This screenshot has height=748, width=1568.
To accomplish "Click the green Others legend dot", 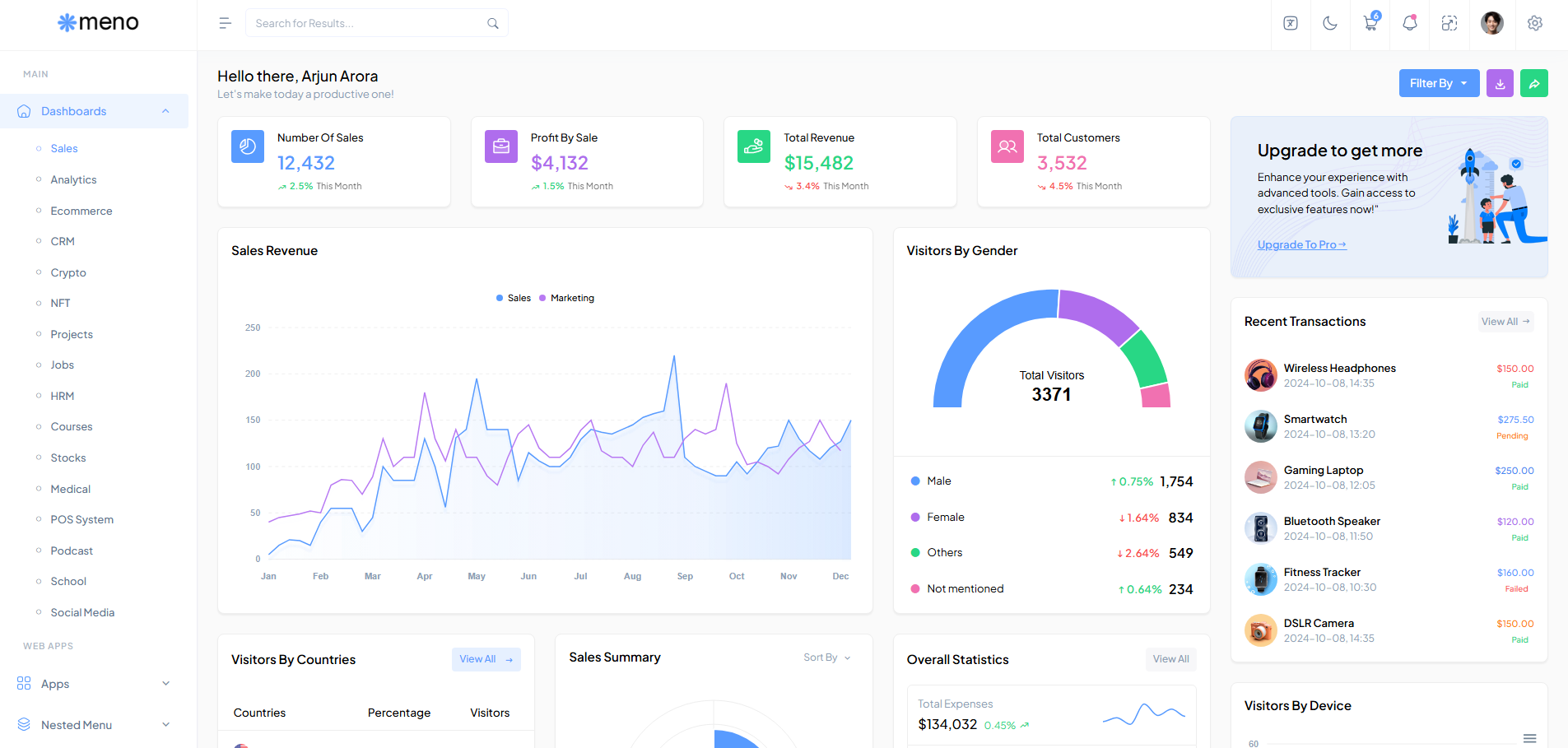I will pyautogui.click(x=915, y=553).
